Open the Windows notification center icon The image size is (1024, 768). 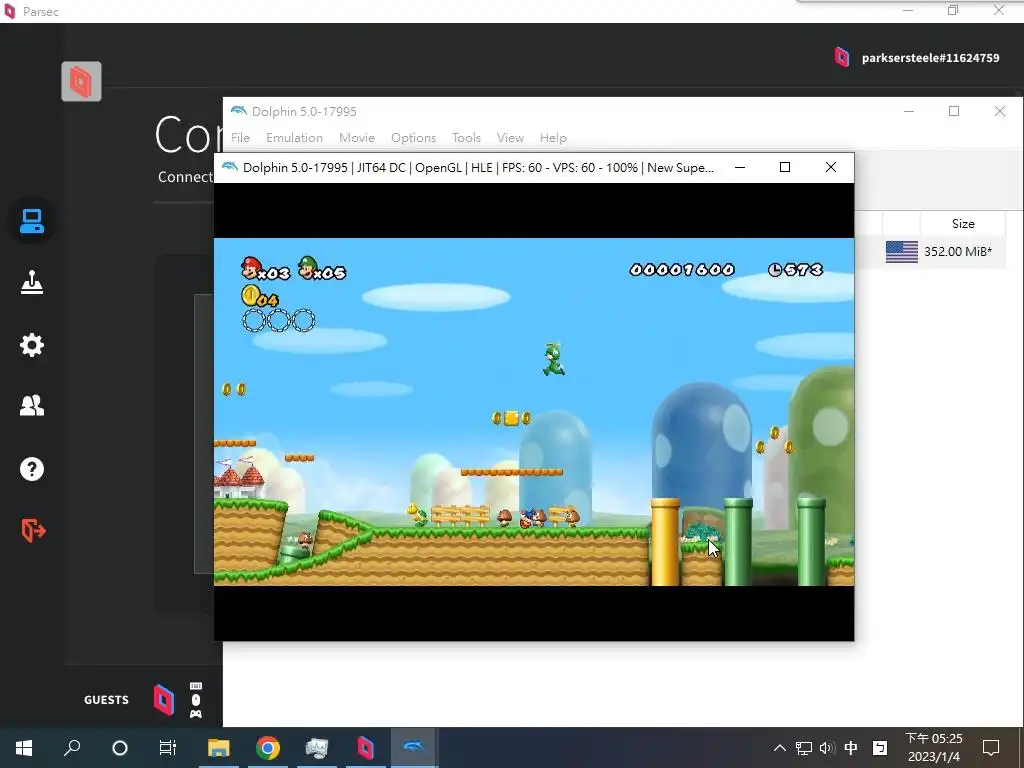pos(991,748)
